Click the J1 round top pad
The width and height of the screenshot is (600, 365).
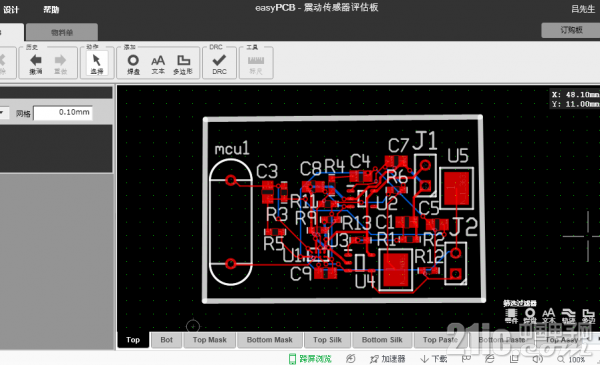coord(426,166)
